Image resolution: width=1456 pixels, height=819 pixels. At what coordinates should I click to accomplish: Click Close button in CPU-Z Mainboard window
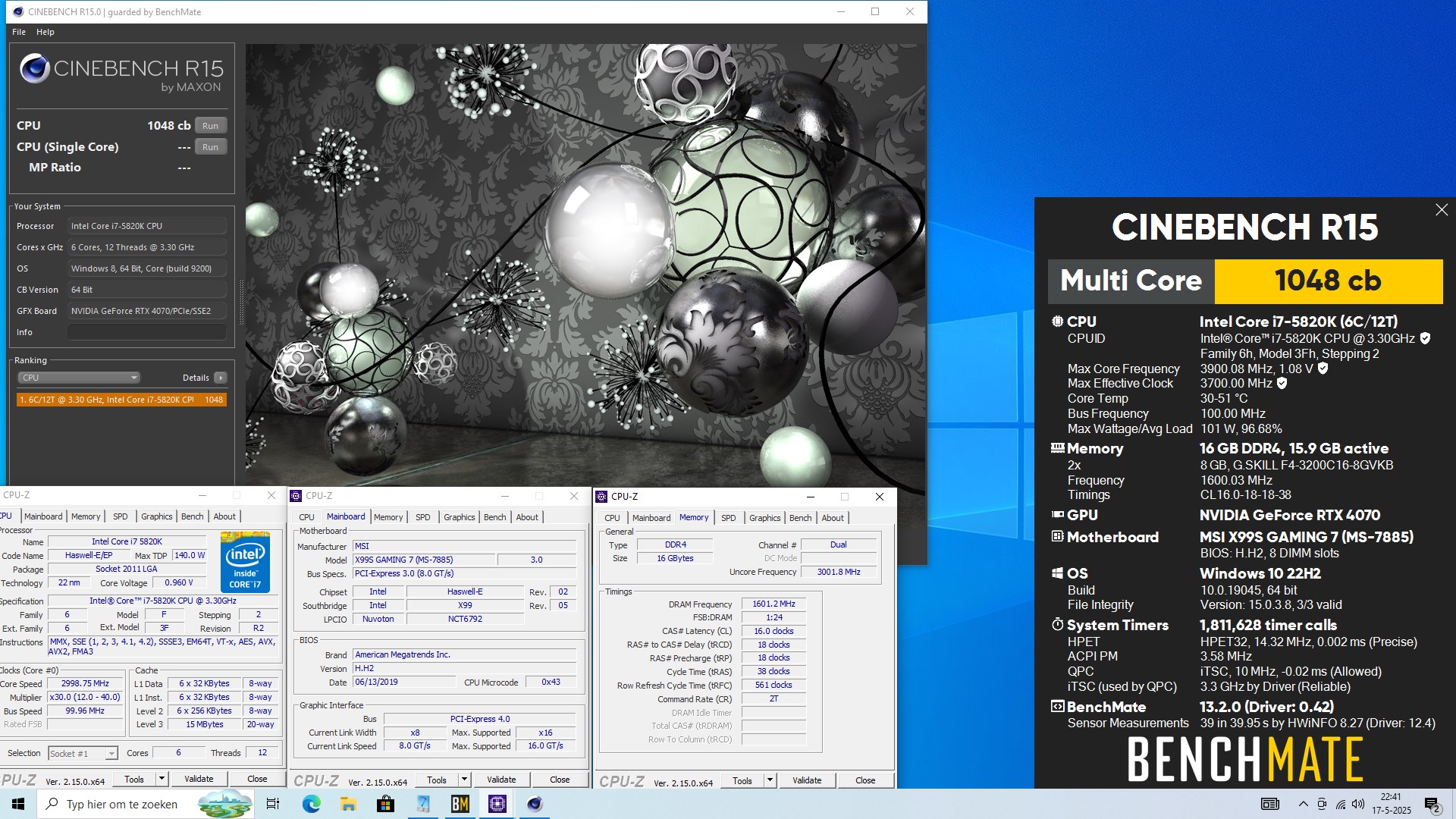560,780
